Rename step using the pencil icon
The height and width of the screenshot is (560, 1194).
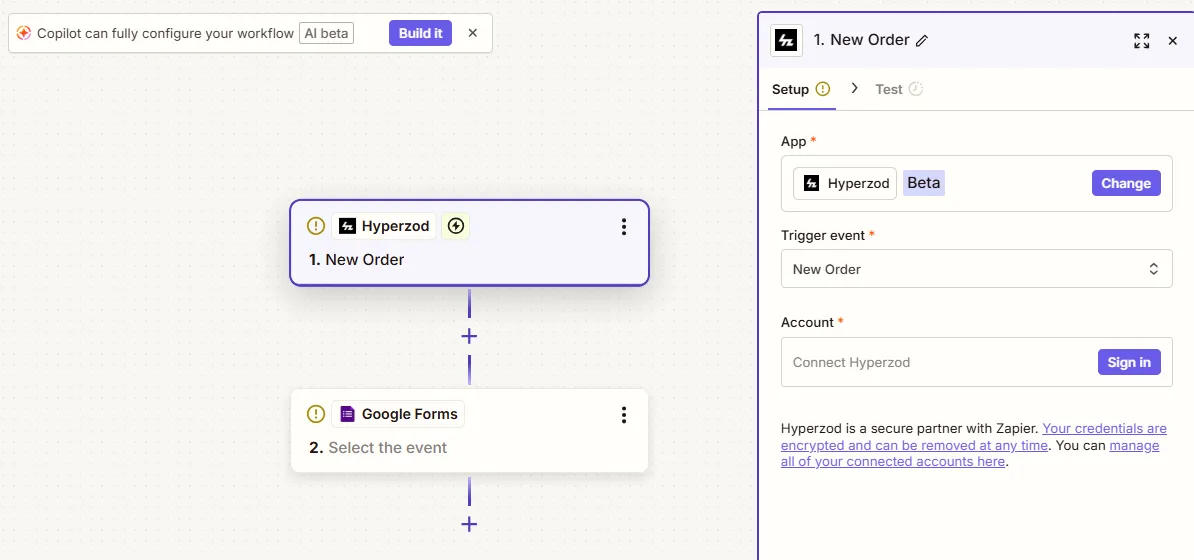tap(921, 41)
